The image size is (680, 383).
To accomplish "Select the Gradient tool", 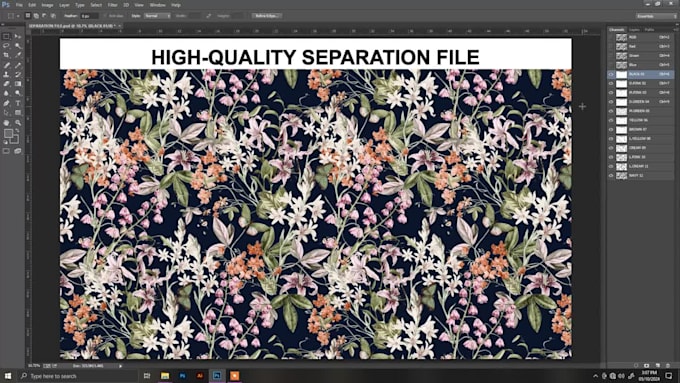I will (x=18, y=84).
